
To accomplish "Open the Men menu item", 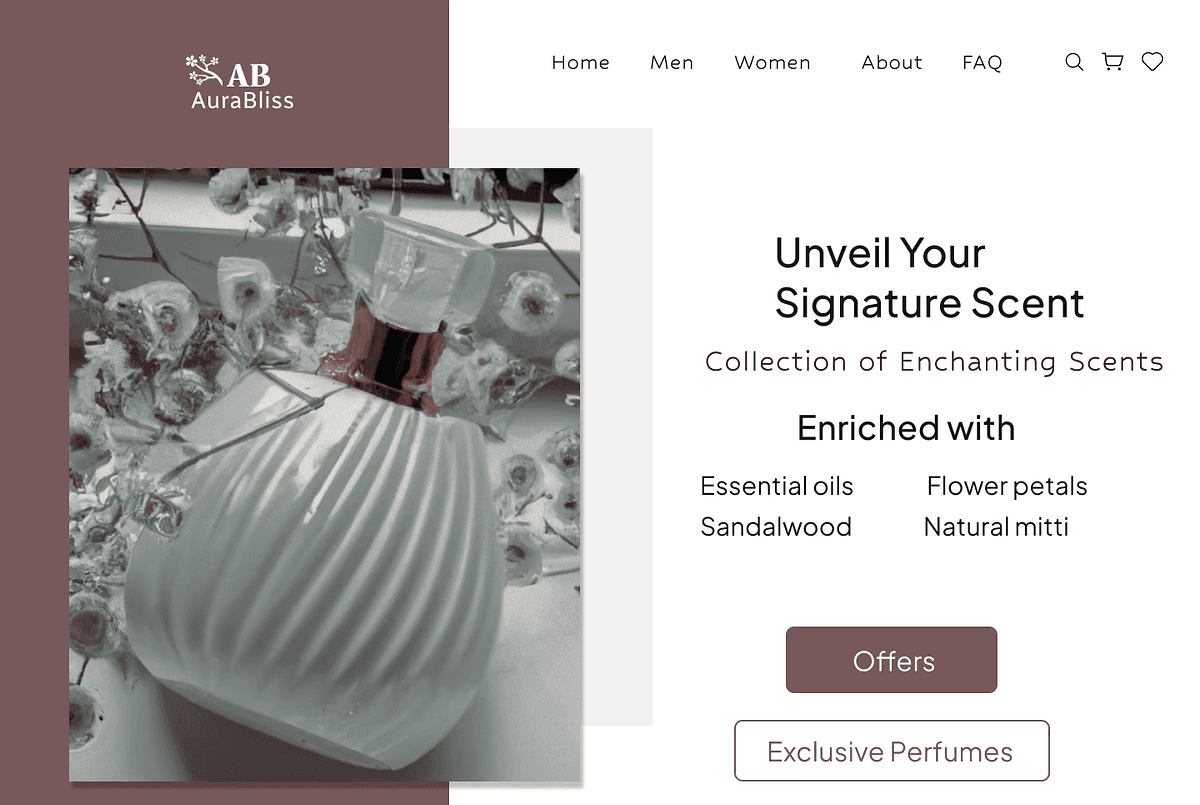I will [x=672, y=62].
